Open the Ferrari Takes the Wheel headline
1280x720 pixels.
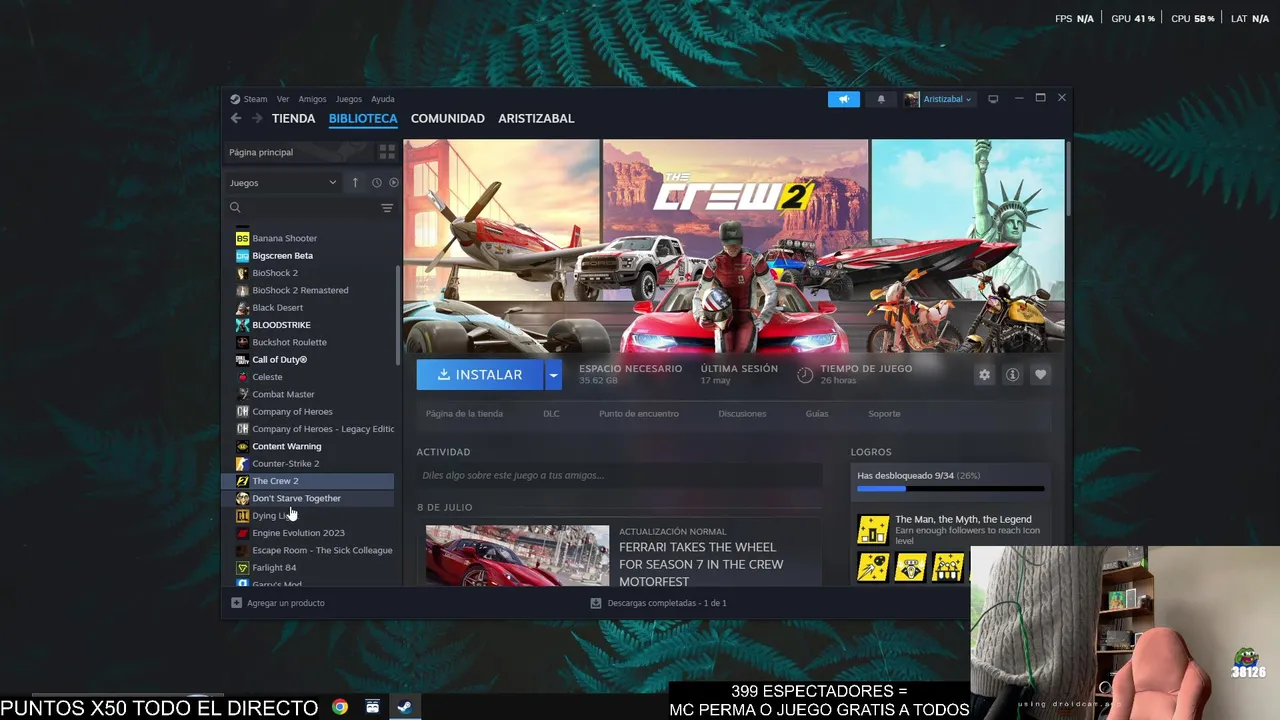click(x=701, y=564)
